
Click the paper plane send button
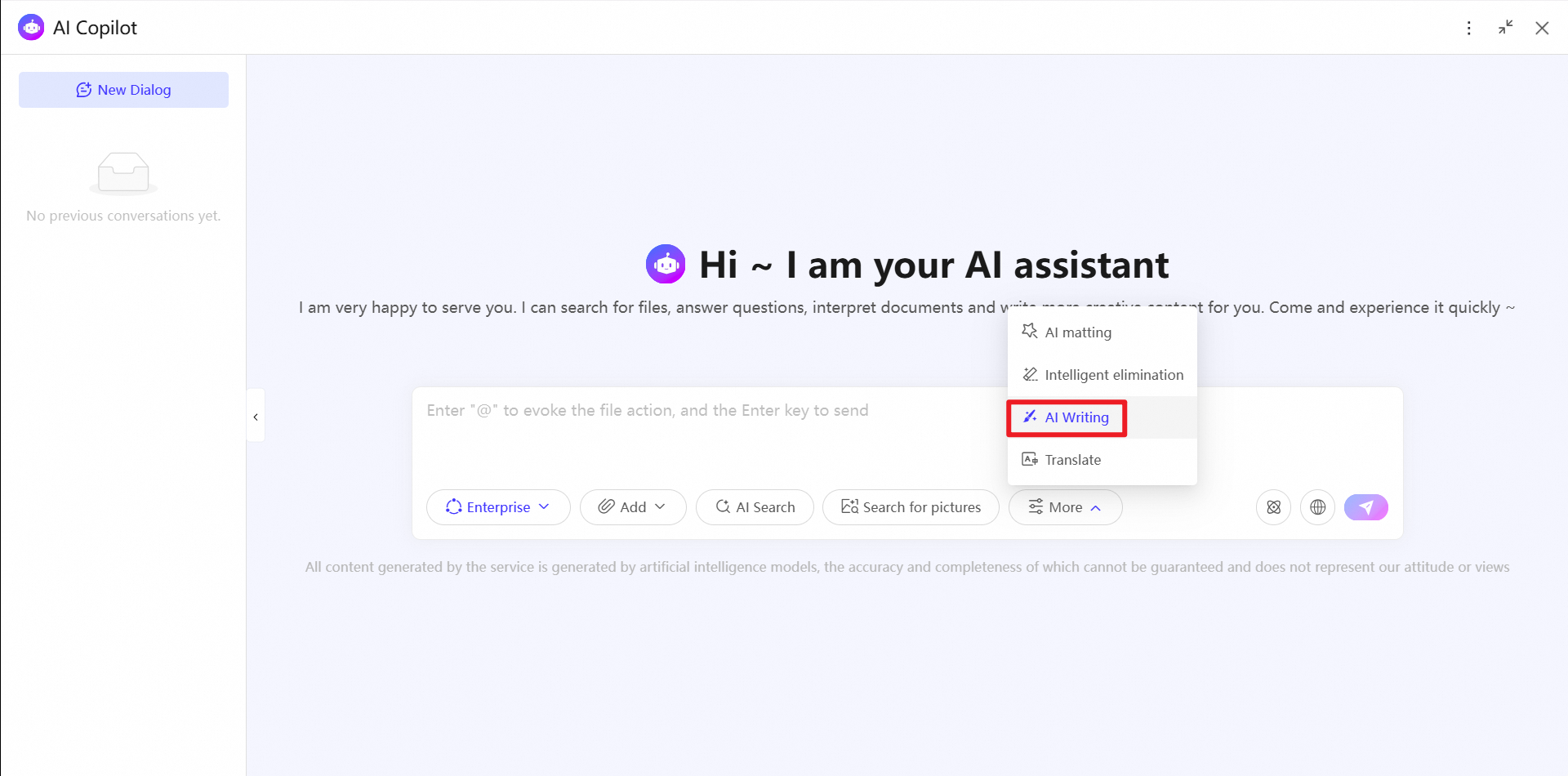(x=1366, y=507)
